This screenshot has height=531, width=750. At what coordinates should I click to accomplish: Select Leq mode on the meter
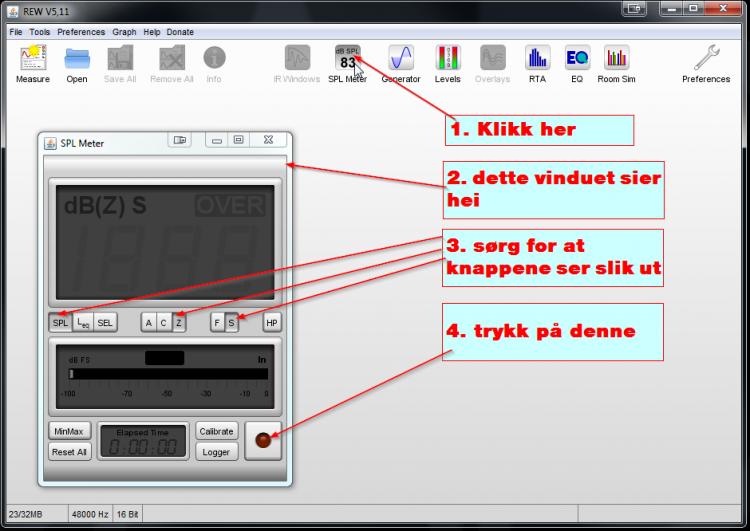(x=83, y=323)
